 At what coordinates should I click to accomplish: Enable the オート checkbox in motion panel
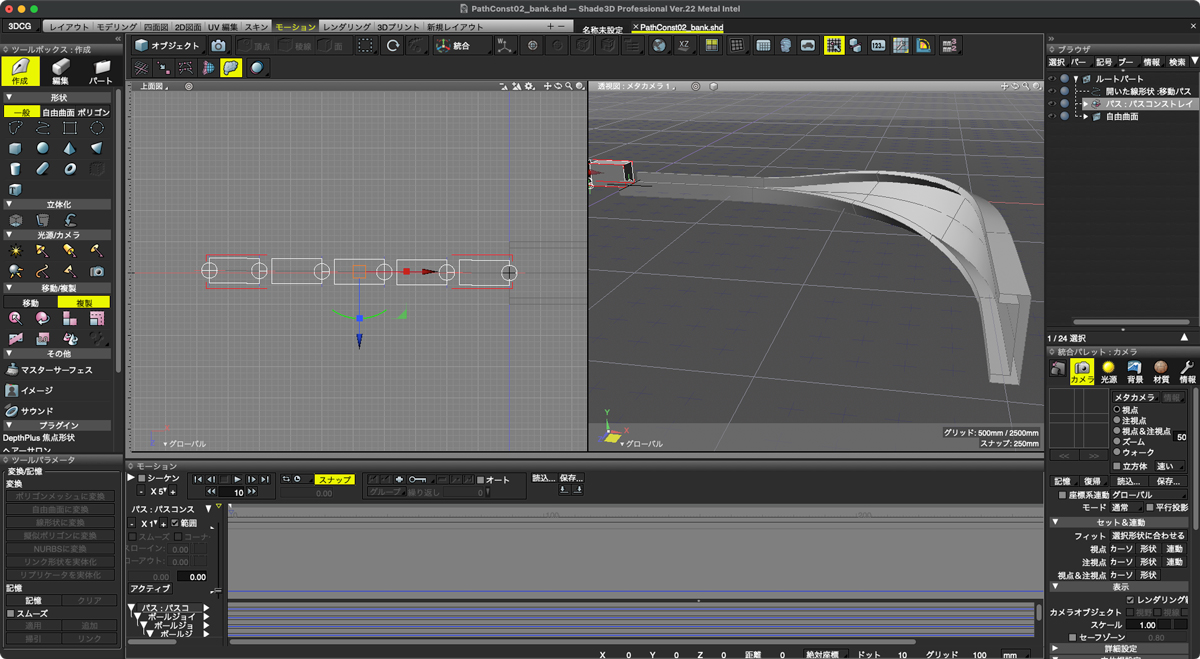pos(481,480)
